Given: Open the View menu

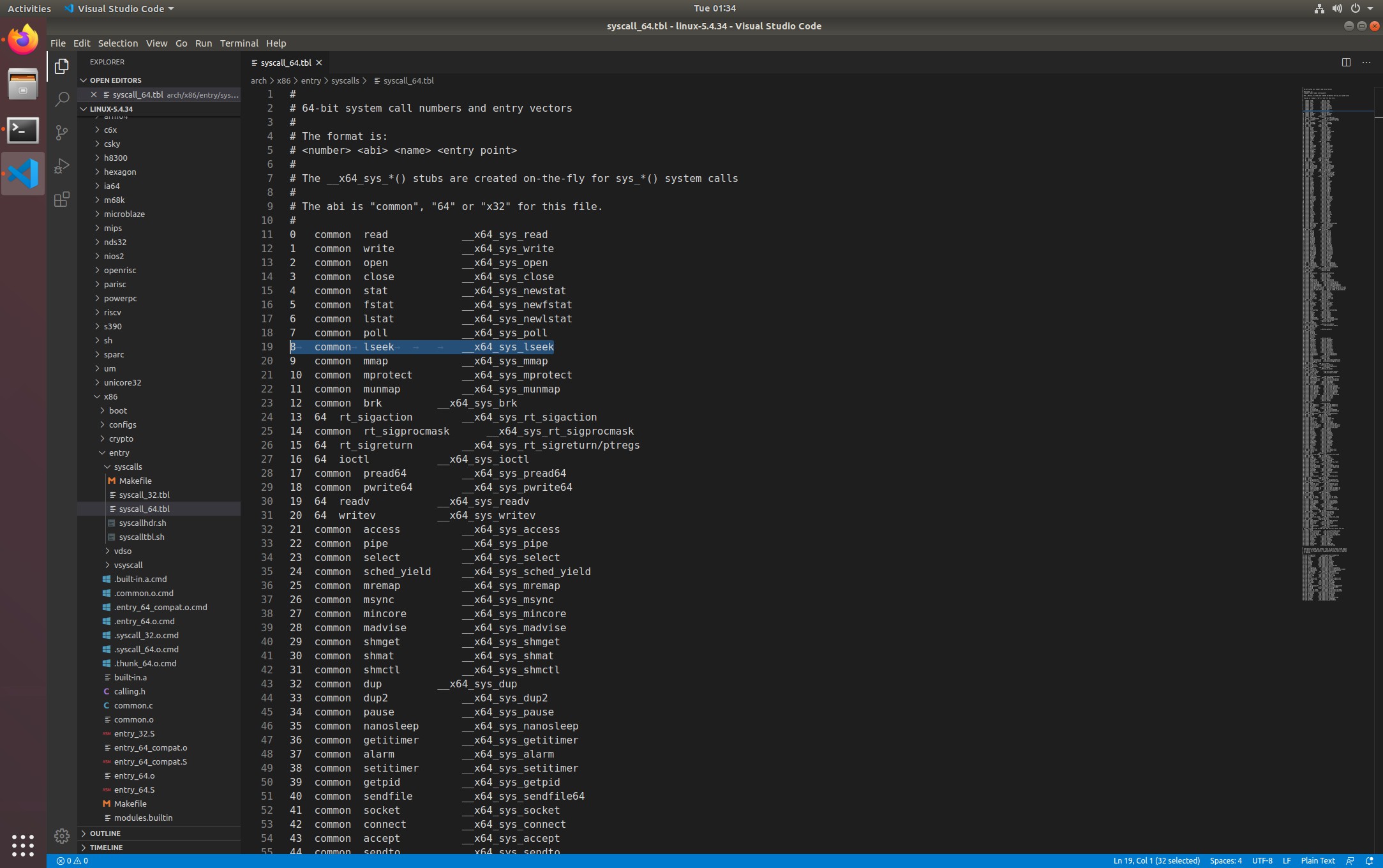Looking at the screenshot, I should click(156, 43).
